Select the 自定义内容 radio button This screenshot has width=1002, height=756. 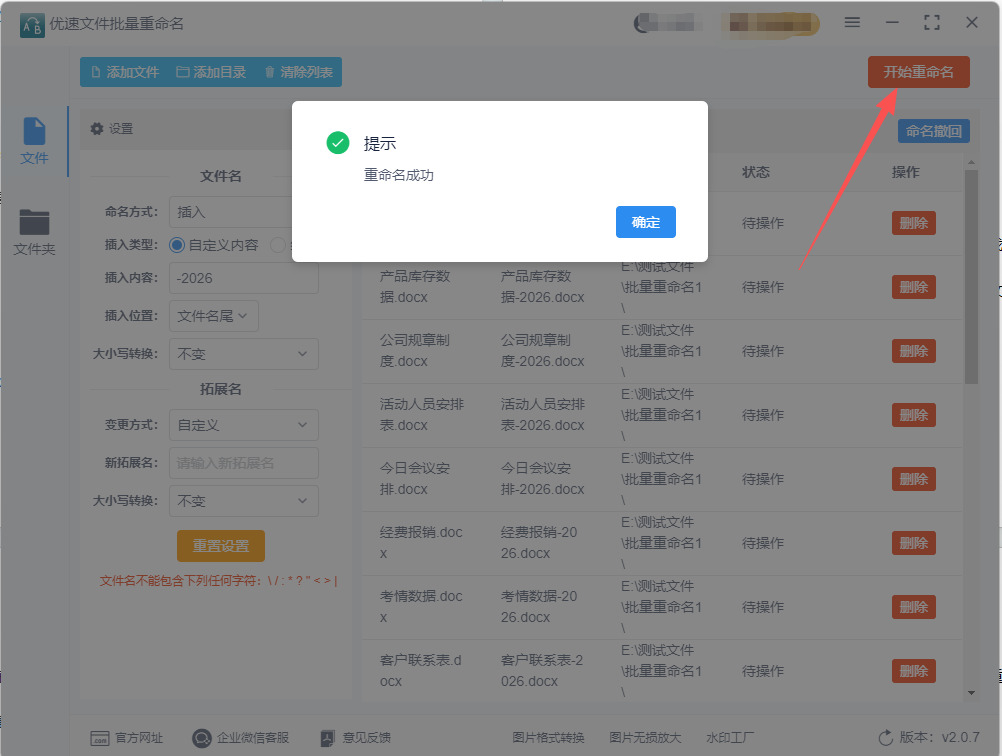[177, 245]
